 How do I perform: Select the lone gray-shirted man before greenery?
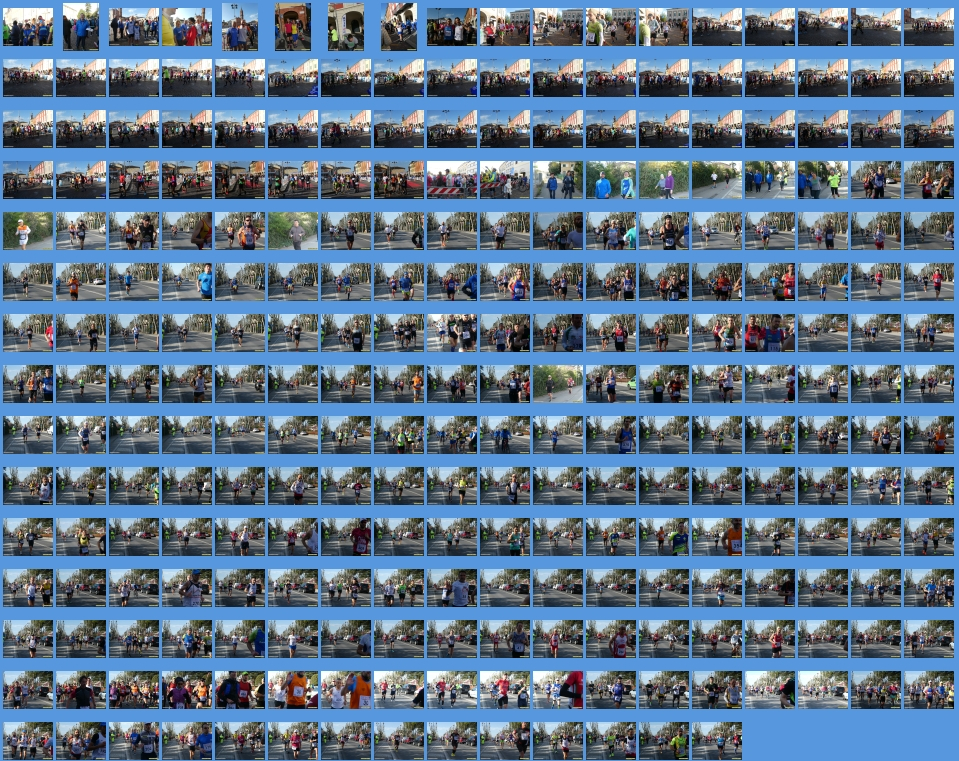293,231
